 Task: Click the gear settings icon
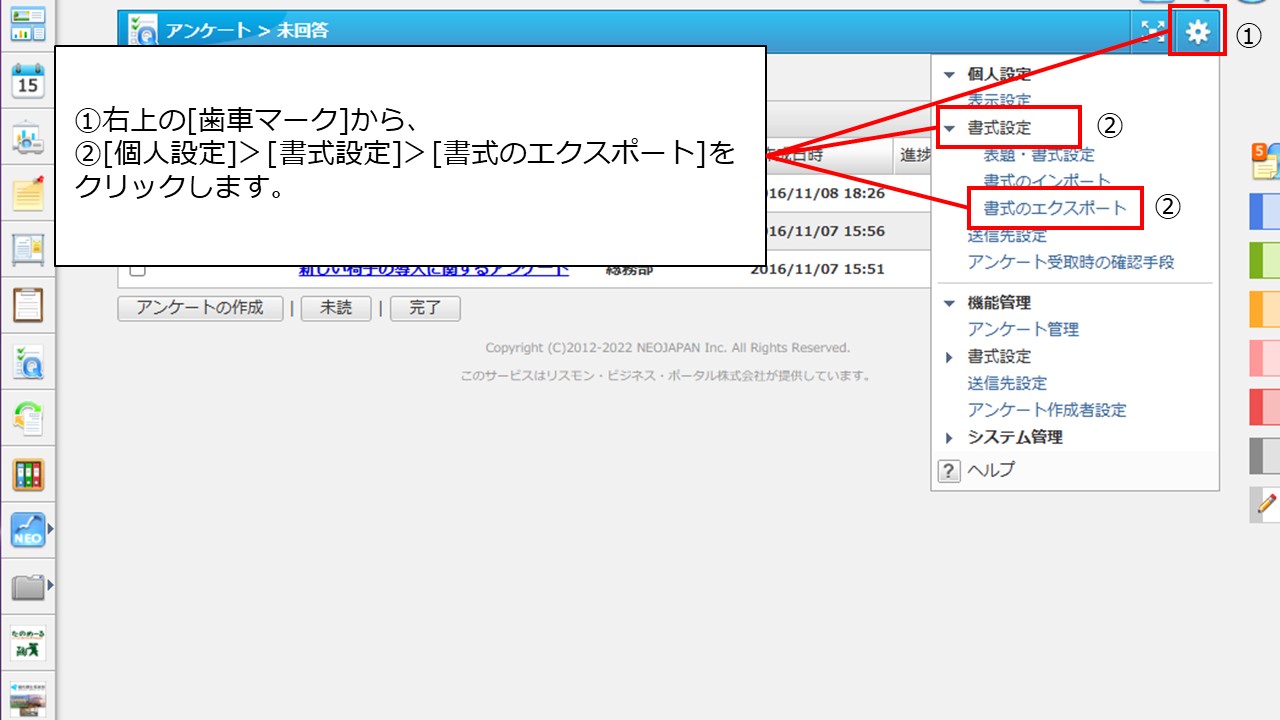(x=1197, y=33)
